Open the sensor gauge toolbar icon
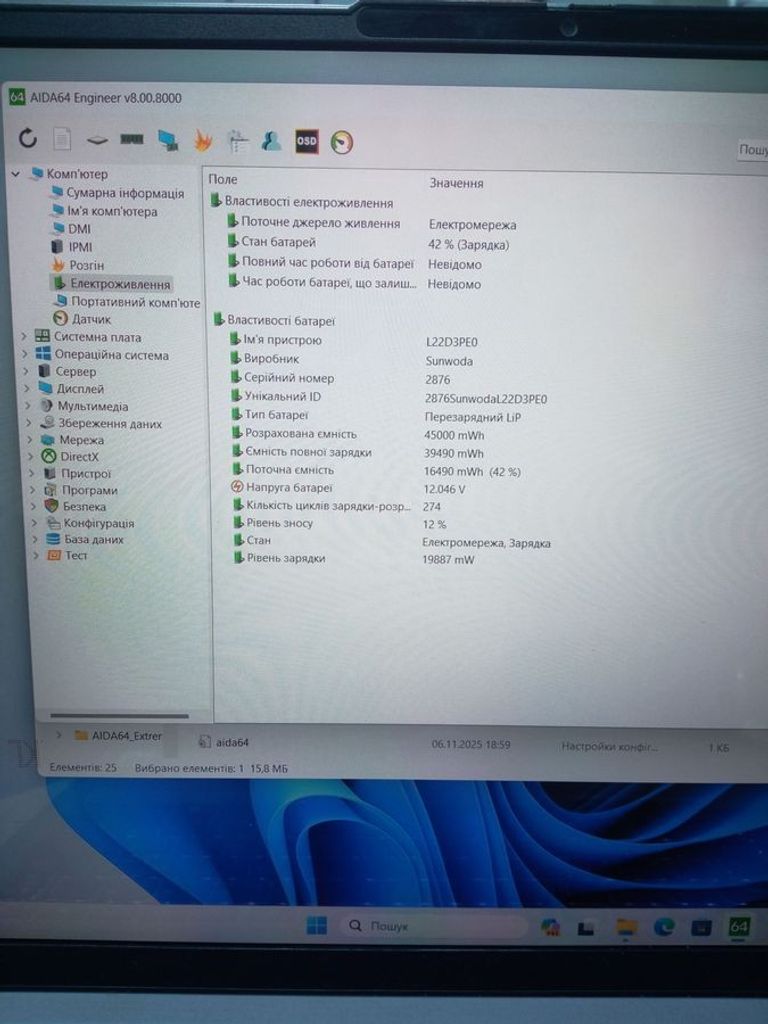This screenshot has height=1024, width=768. pos(342,142)
